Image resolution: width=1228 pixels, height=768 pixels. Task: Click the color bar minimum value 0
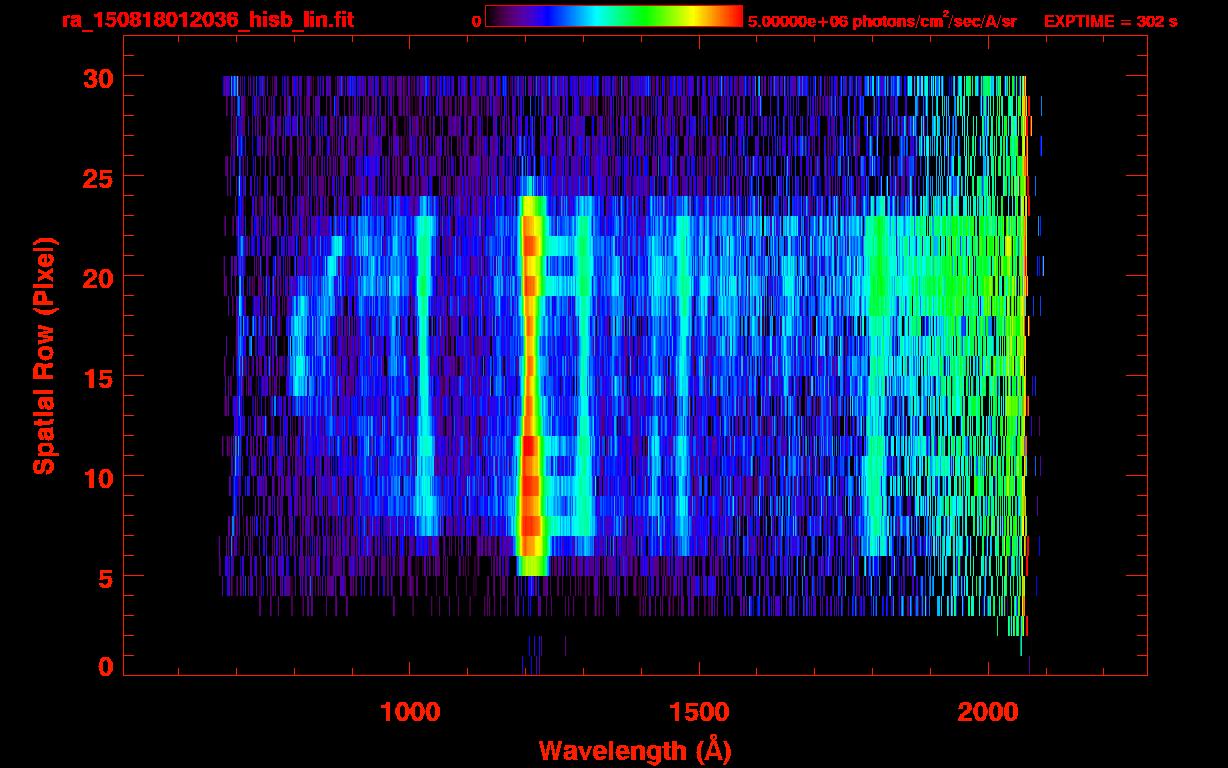point(477,21)
